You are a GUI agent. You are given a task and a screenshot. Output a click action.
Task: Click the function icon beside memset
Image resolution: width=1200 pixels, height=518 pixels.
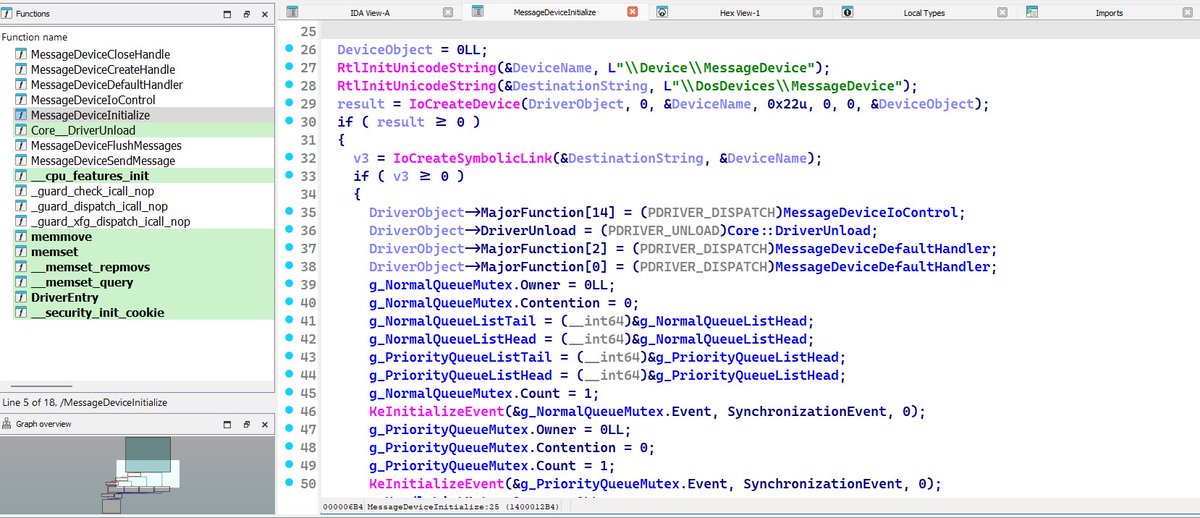pyautogui.click(x=21, y=252)
